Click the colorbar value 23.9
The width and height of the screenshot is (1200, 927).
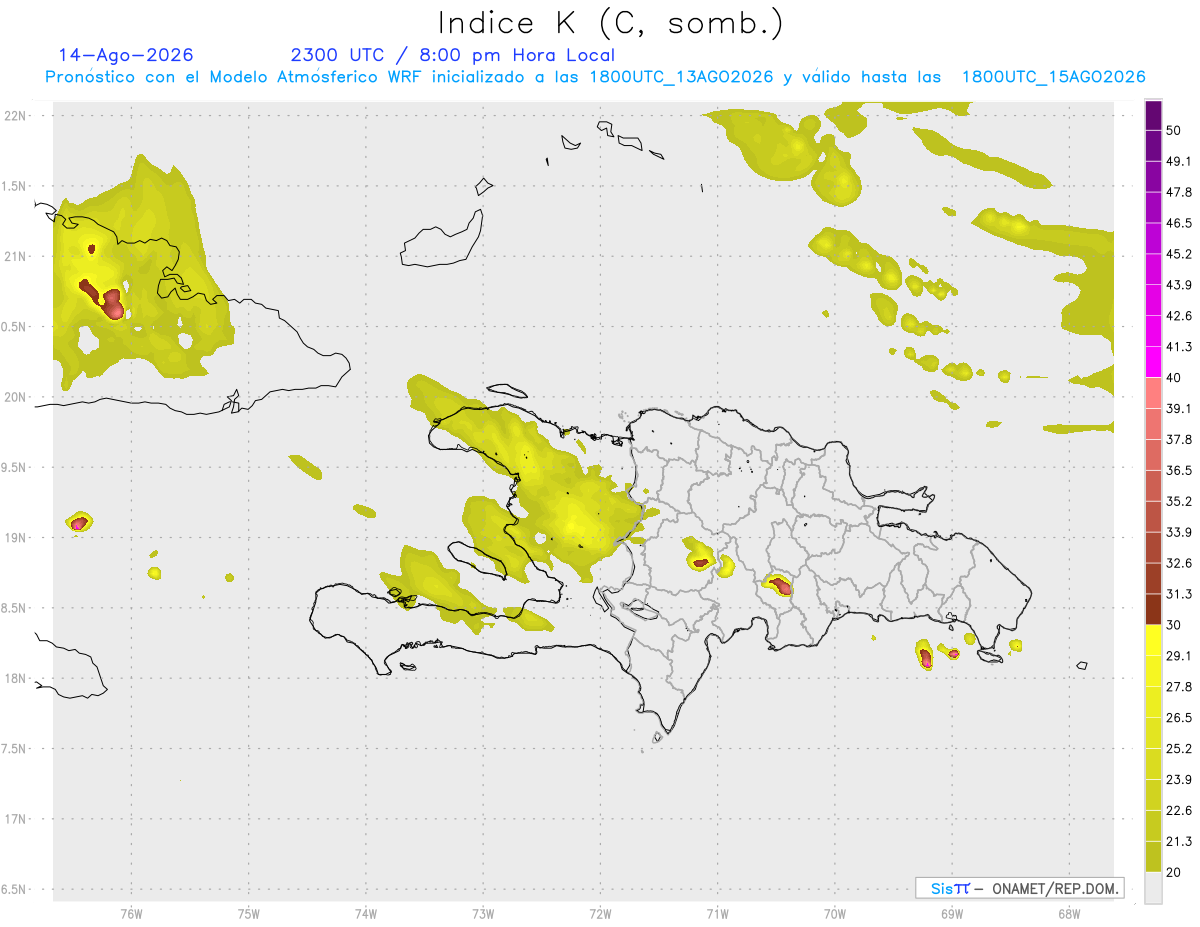[1179, 780]
